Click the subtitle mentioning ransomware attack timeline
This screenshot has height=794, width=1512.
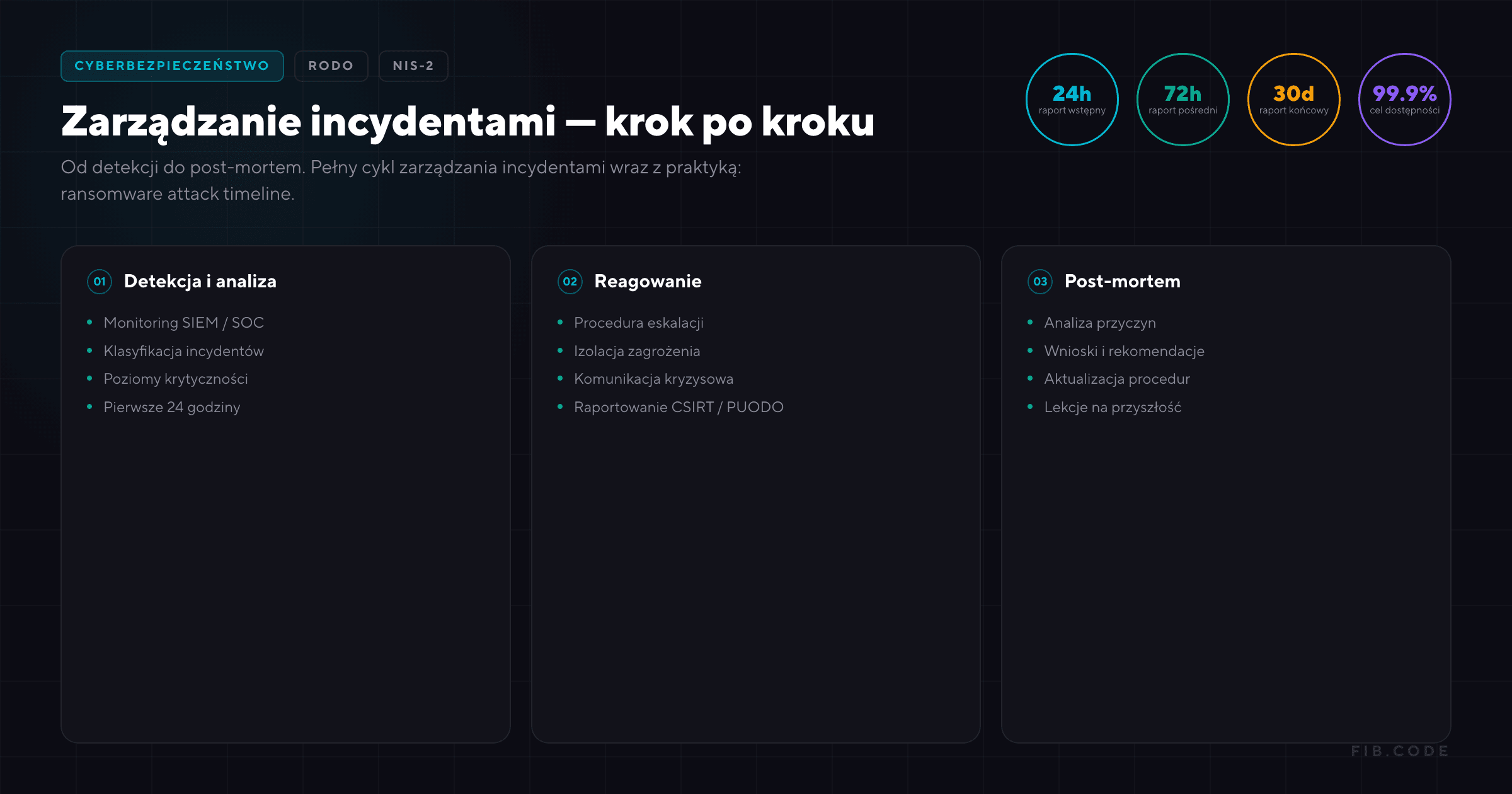(x=401, y=180)
